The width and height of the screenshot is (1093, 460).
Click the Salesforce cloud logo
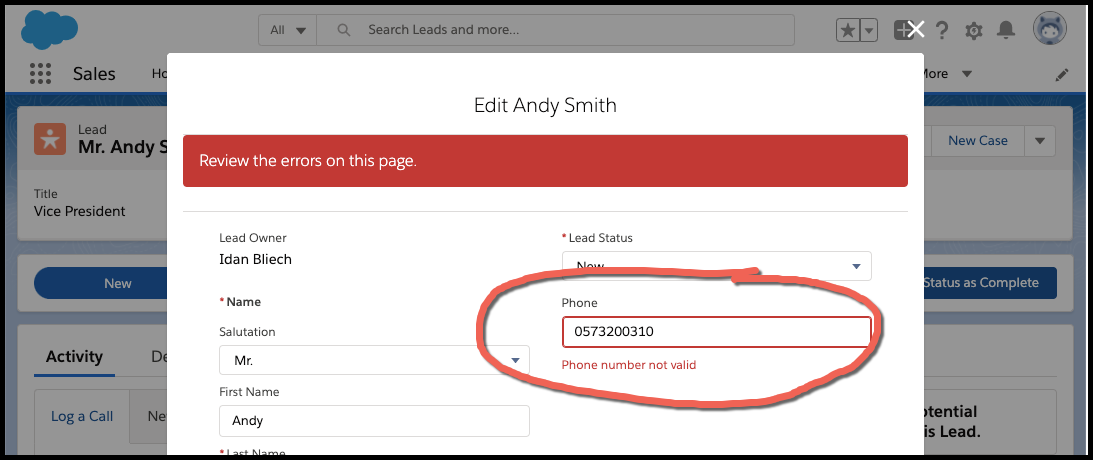coord(49,29)
